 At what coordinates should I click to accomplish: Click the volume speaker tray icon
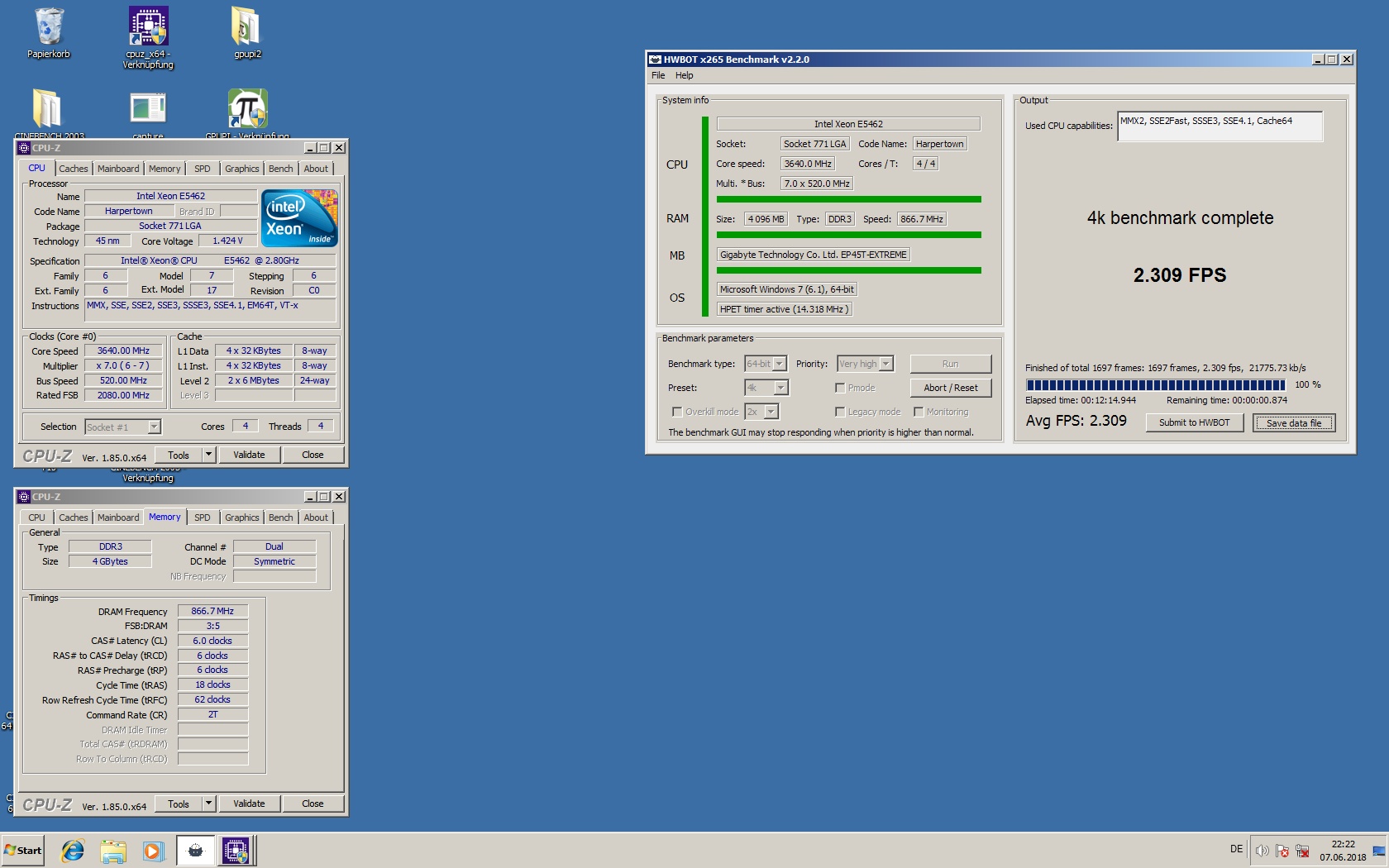coord(1262,851)
